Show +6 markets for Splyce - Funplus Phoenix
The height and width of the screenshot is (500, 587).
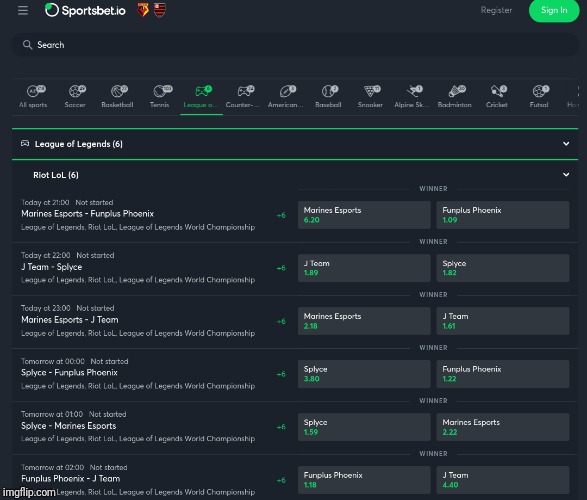(x=281, y=374)
